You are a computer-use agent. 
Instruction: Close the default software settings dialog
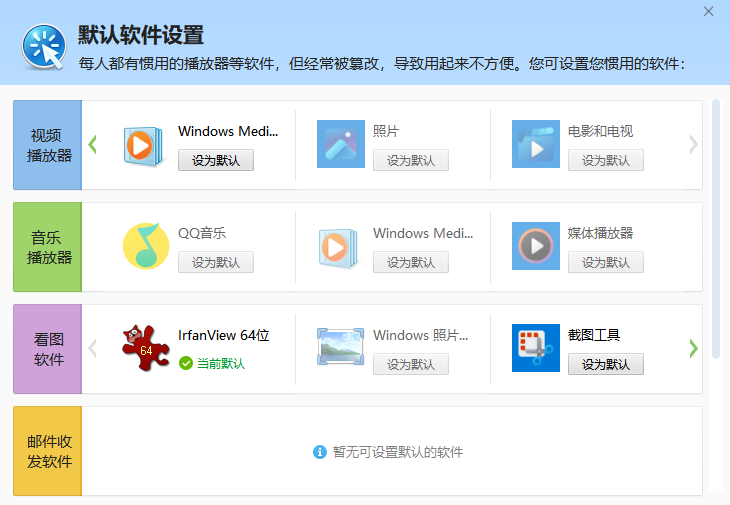708,11
